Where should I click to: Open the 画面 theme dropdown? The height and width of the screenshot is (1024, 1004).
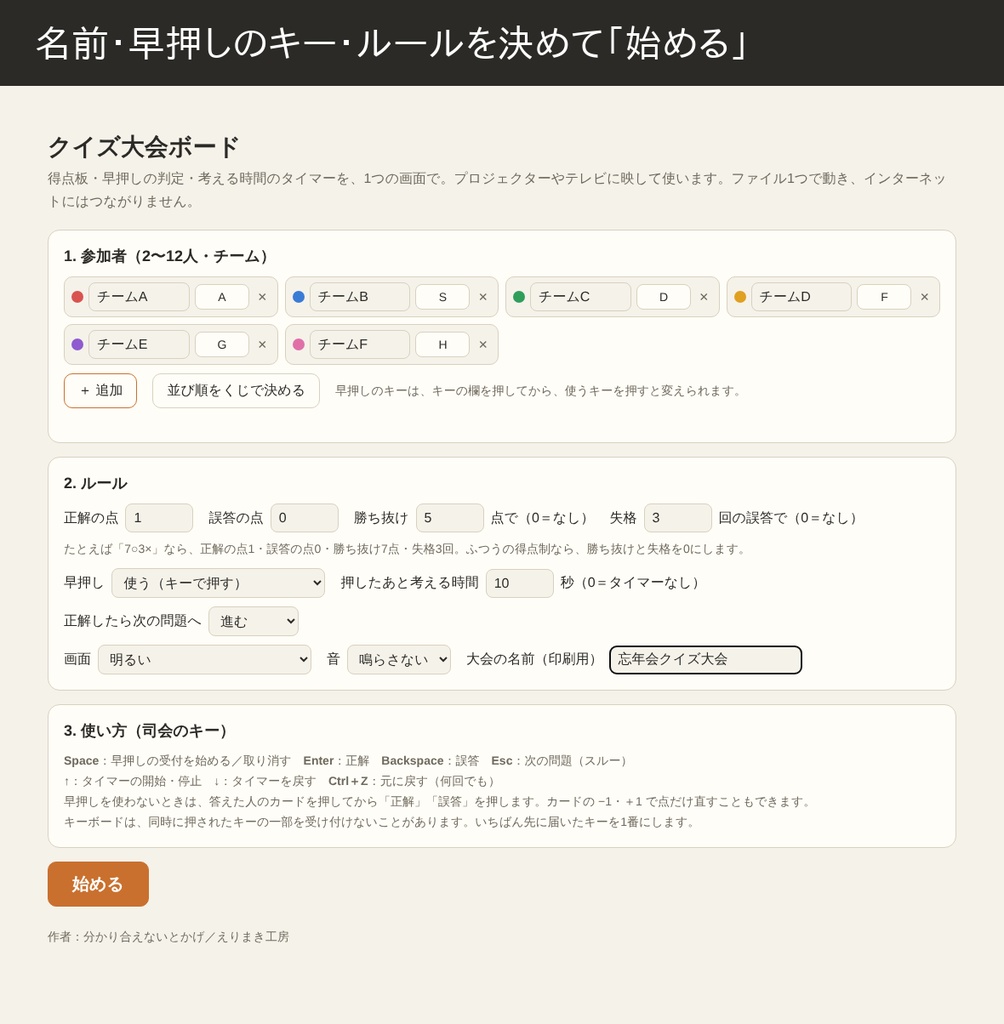[204, 660]
